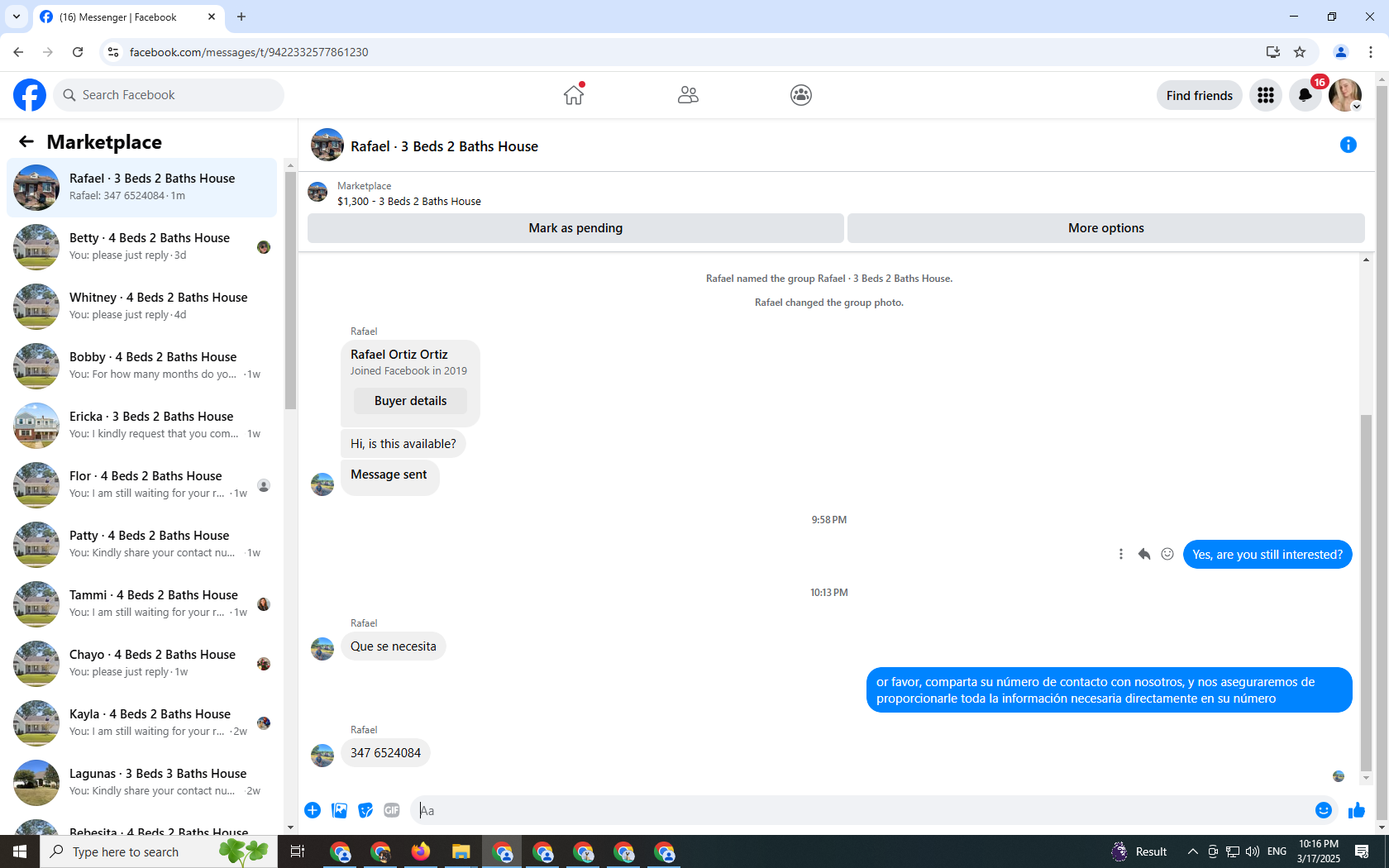Open File Explorer from the taskbar
This screenshot has width=1389, height=868.
click(461, 851)
